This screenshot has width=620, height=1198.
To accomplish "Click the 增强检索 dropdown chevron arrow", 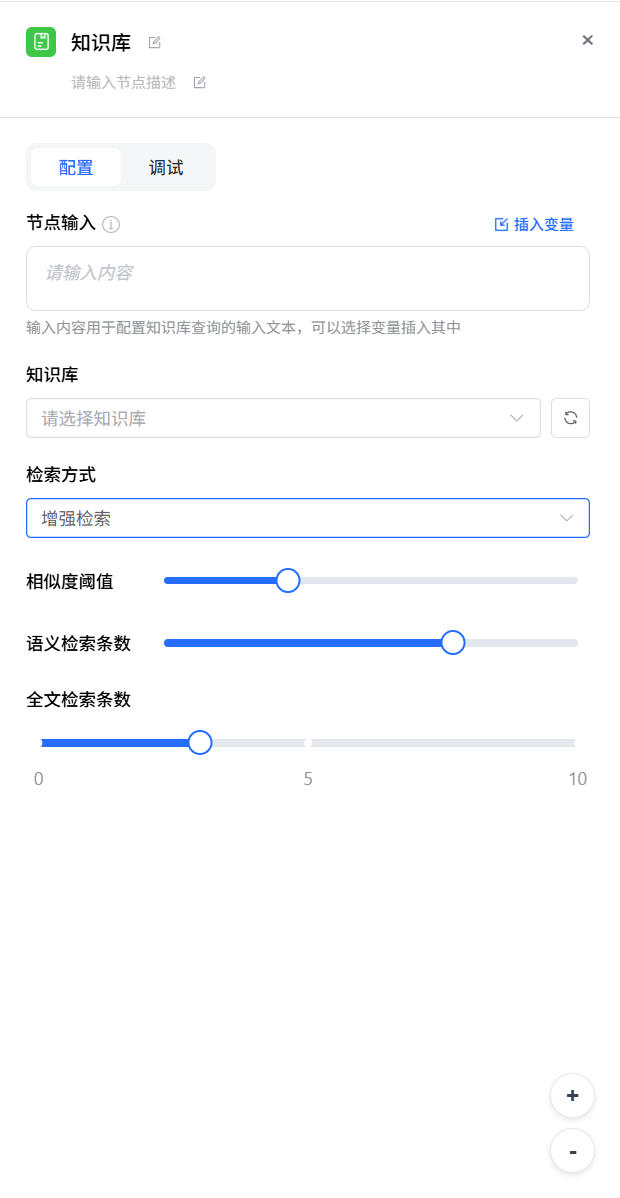I will coord(567,518).
